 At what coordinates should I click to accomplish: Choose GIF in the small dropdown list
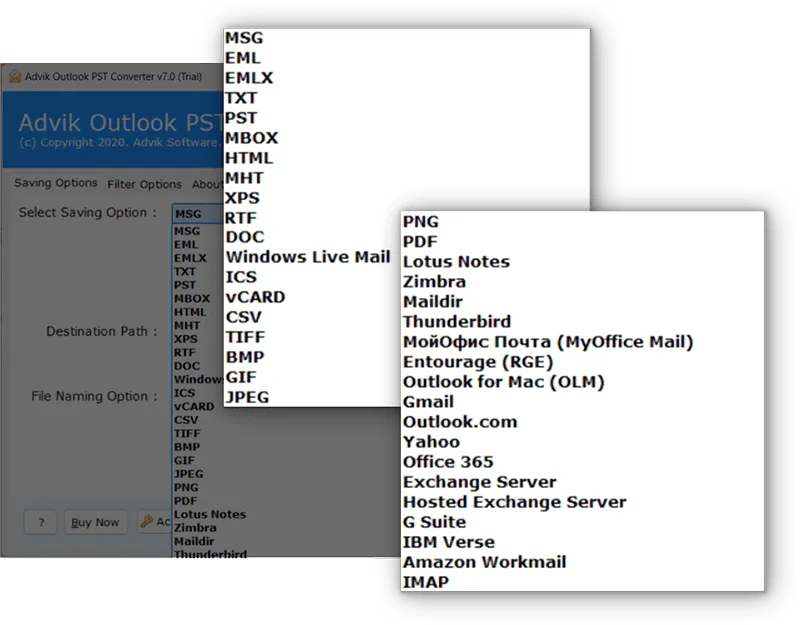(184, 460)
